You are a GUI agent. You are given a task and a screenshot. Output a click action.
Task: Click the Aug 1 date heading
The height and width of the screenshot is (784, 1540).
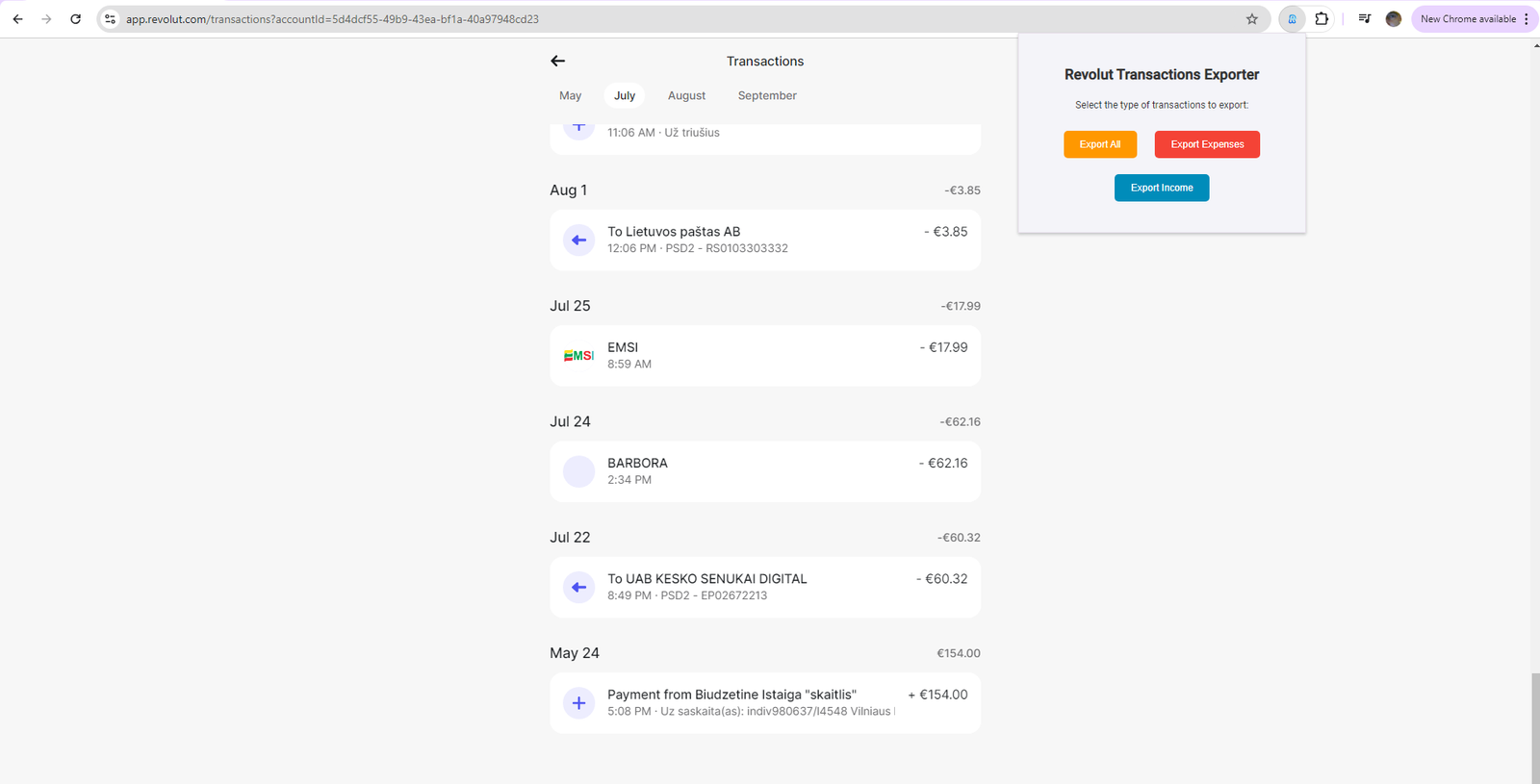[x=568, y=190]
